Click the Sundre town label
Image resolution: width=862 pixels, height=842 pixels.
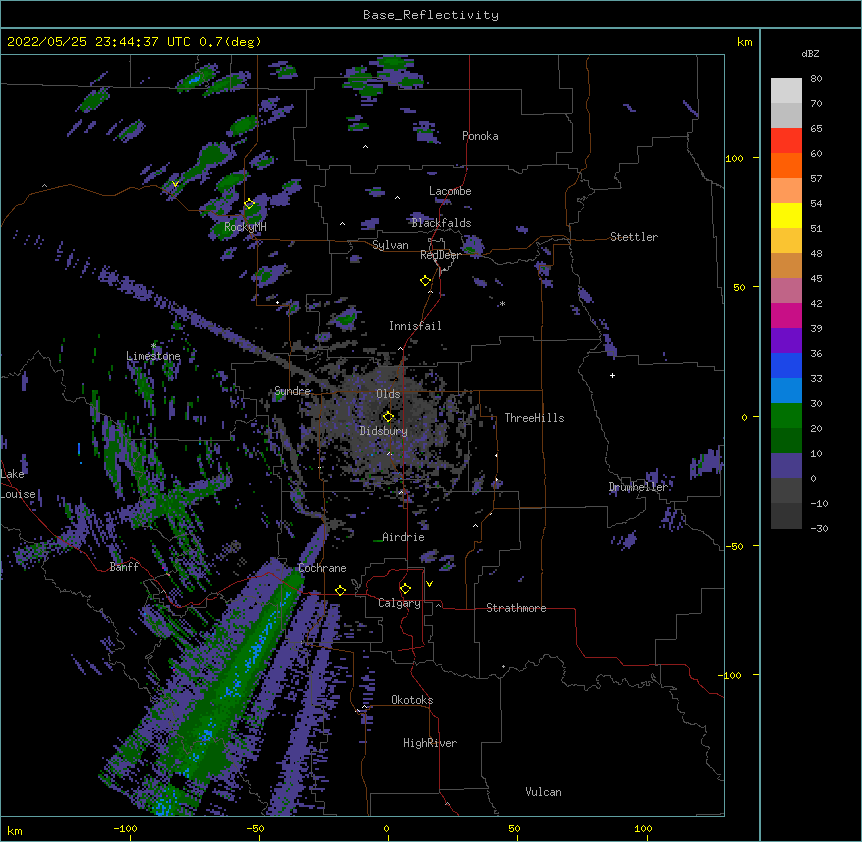pos(292,391)
